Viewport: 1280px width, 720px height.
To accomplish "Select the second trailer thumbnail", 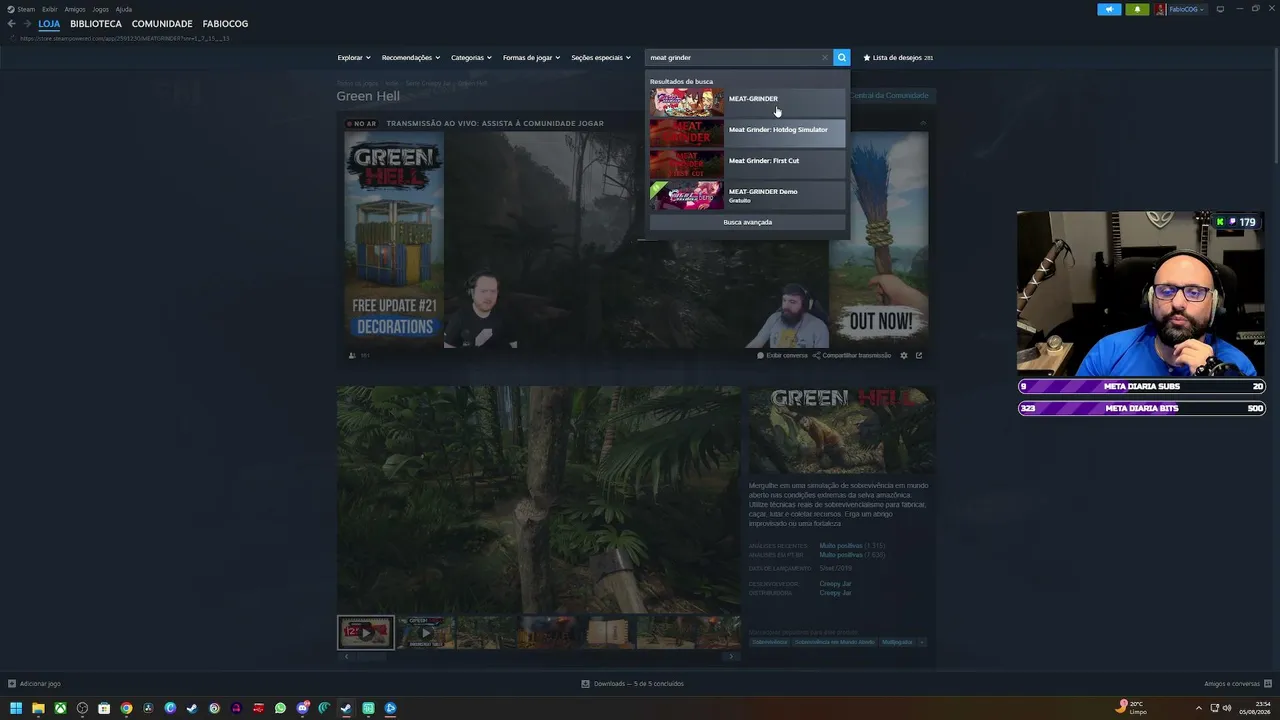I will point(426,632).
